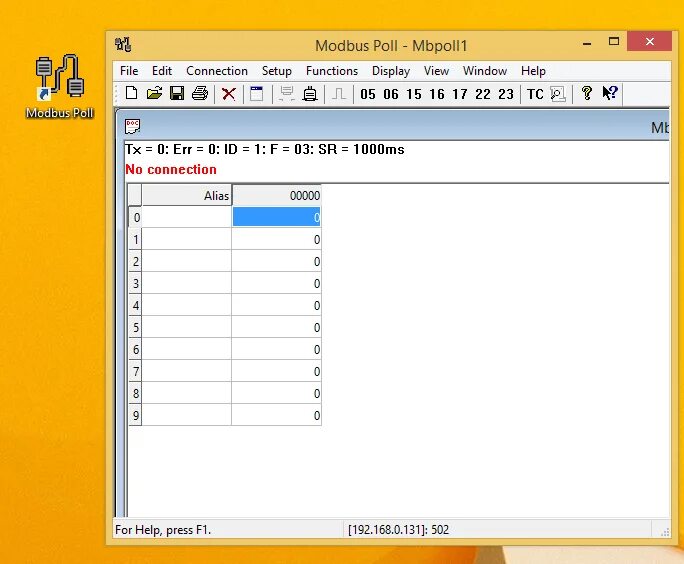Click the Alias cell in row 5
This screenshot has height=564, width=684.
pos(187,327)
